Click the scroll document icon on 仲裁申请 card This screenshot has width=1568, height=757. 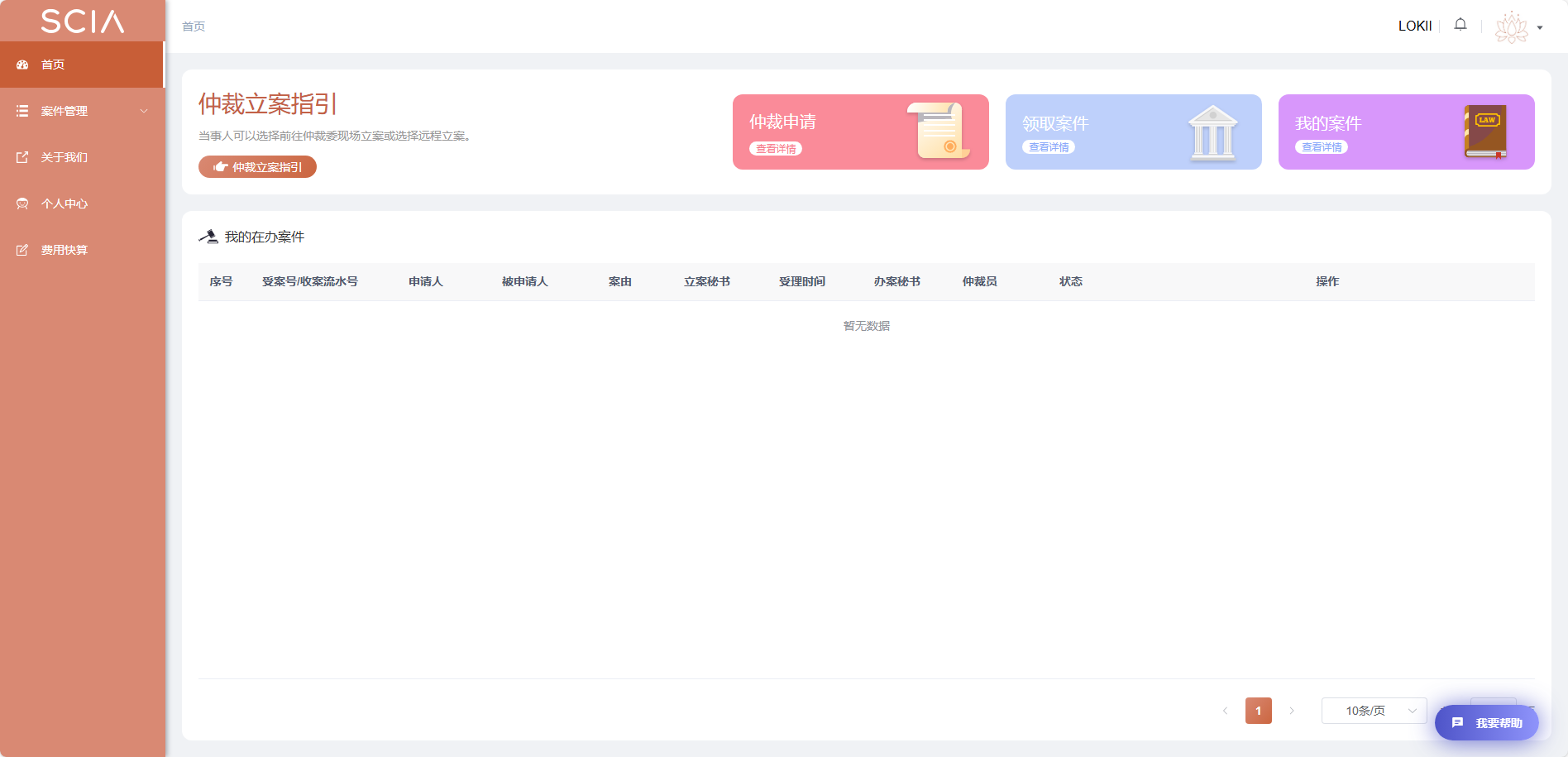coord(939,131)
